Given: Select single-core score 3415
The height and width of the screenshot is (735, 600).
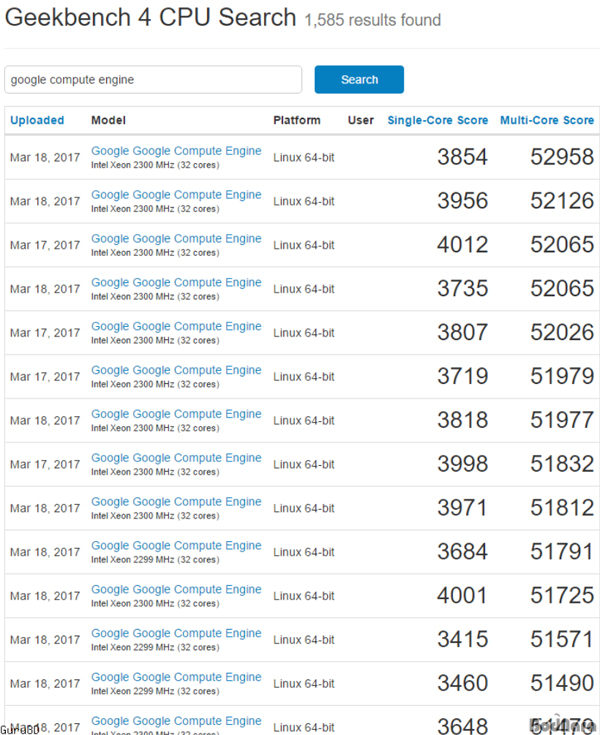Looking at the screenshot, I should tap(463, 639).
